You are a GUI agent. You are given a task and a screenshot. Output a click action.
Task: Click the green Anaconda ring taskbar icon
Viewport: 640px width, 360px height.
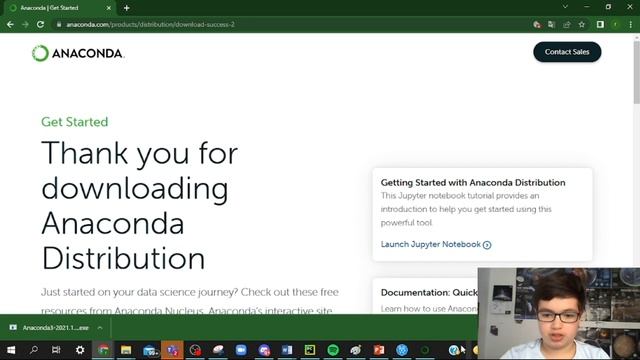[425, 350]
